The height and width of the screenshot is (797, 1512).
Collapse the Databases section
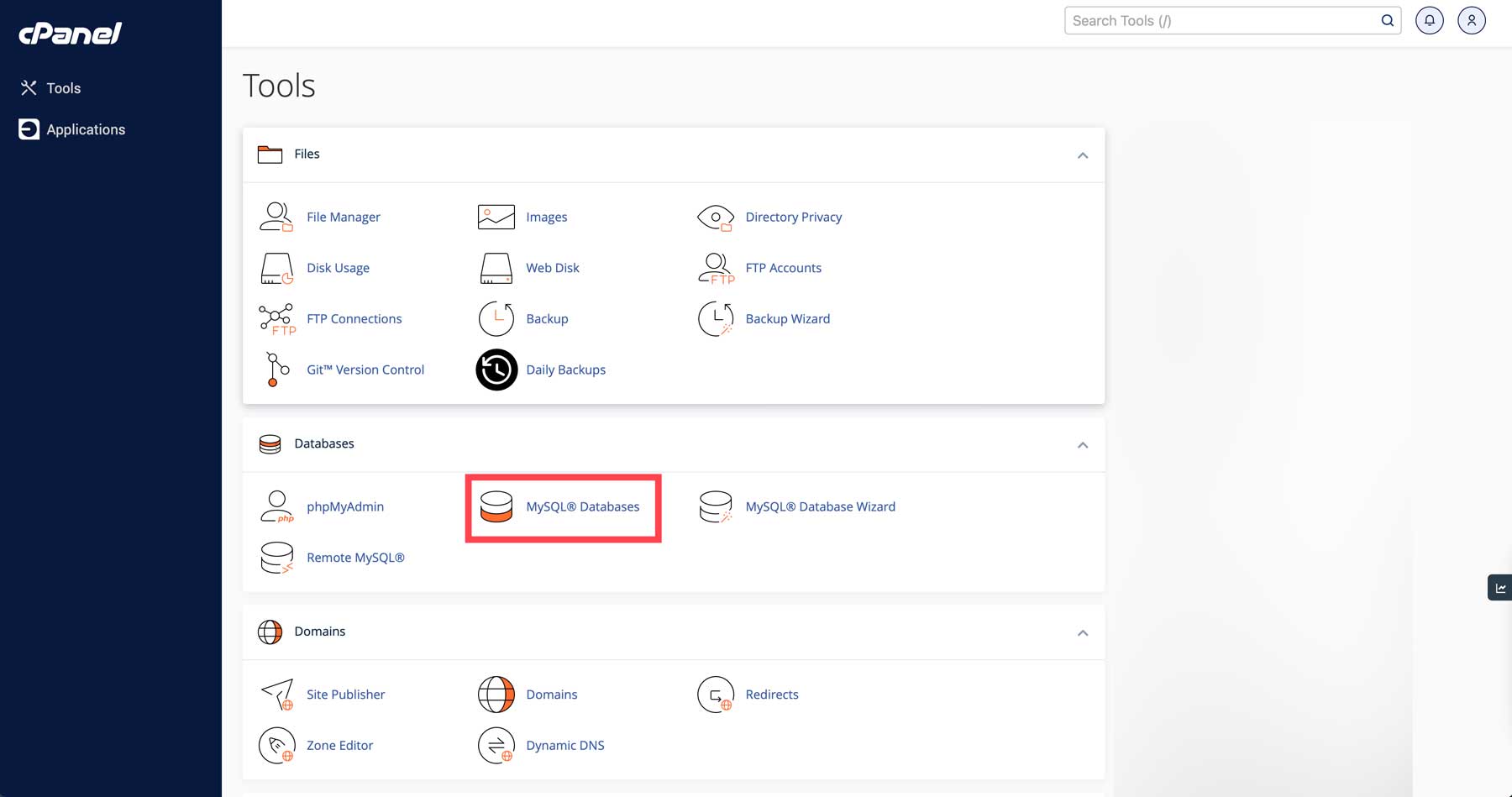tap(1083, 445)
